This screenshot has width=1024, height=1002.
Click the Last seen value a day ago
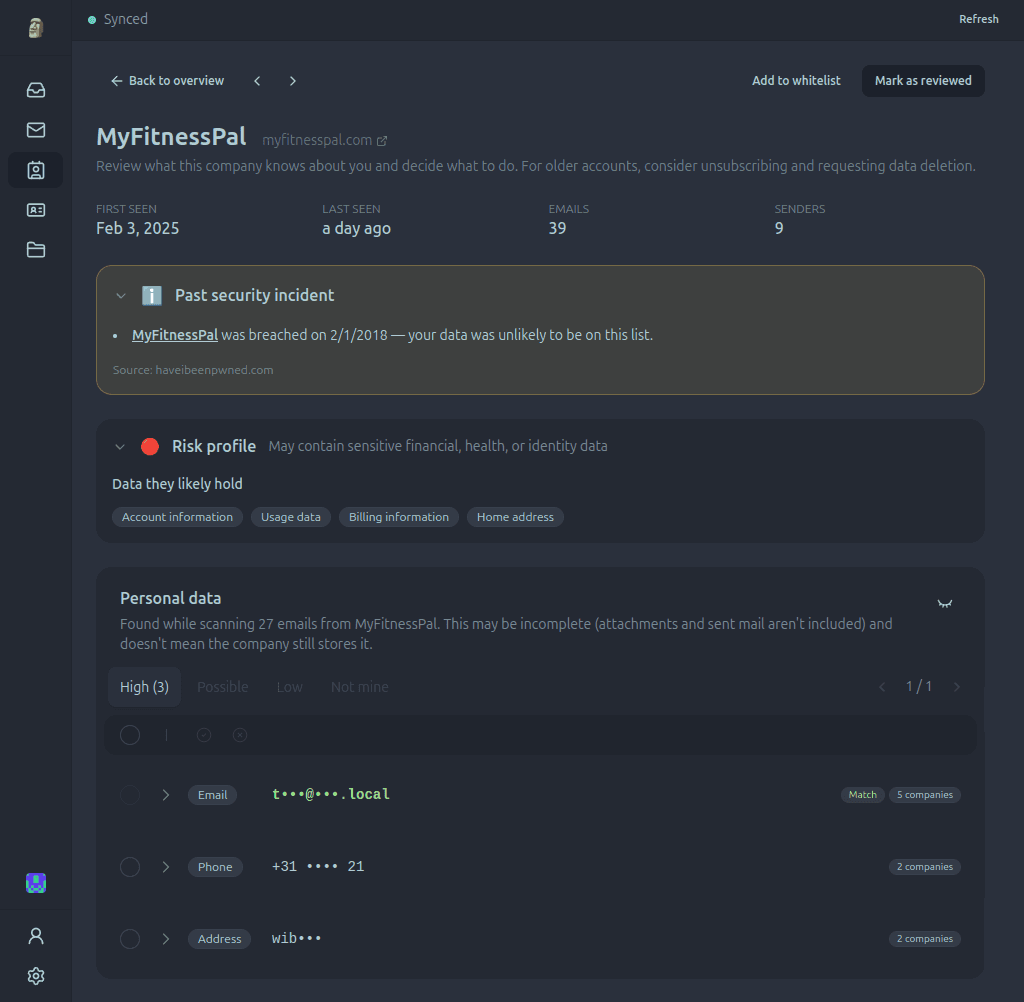click(x=357, y=229)
